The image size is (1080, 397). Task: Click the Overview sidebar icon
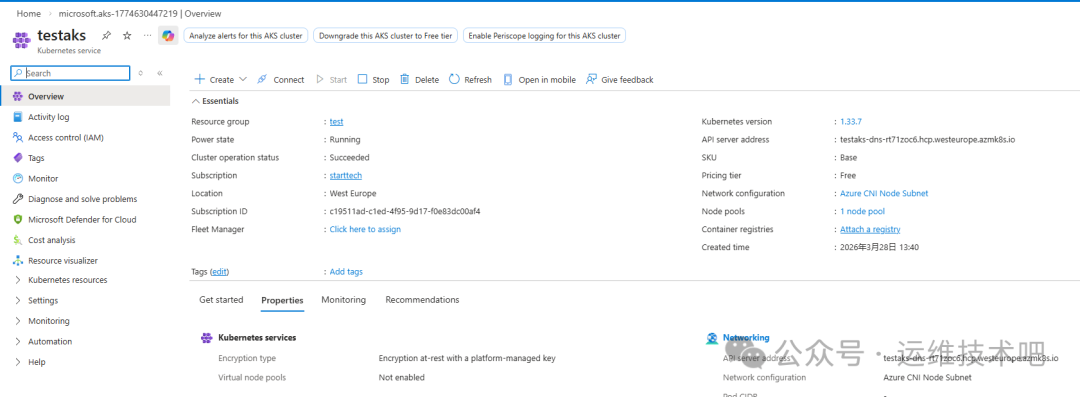17,96
